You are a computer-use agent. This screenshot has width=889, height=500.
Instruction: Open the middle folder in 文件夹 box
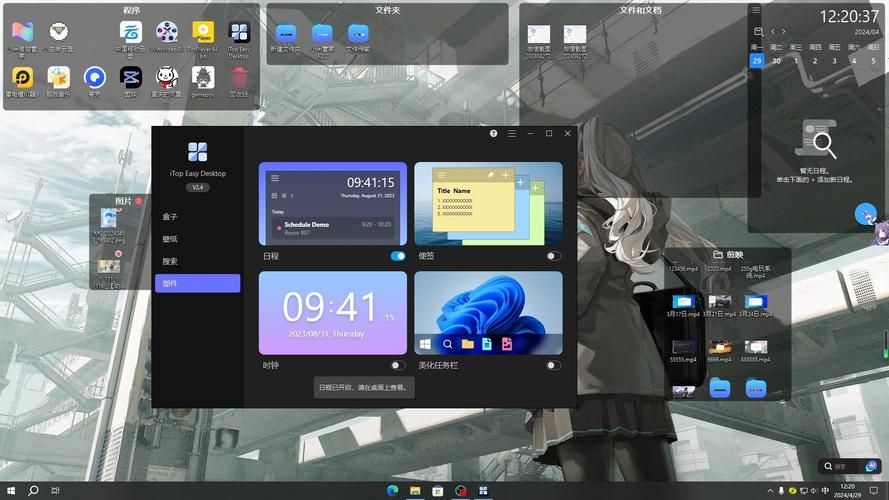[x=322, y=34]
